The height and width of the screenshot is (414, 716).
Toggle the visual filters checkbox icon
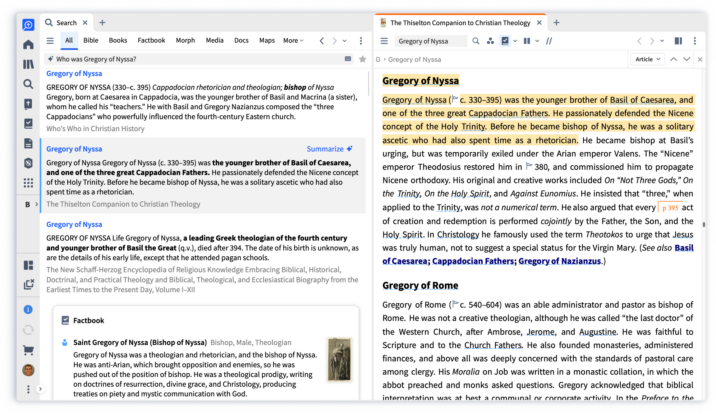506,41
